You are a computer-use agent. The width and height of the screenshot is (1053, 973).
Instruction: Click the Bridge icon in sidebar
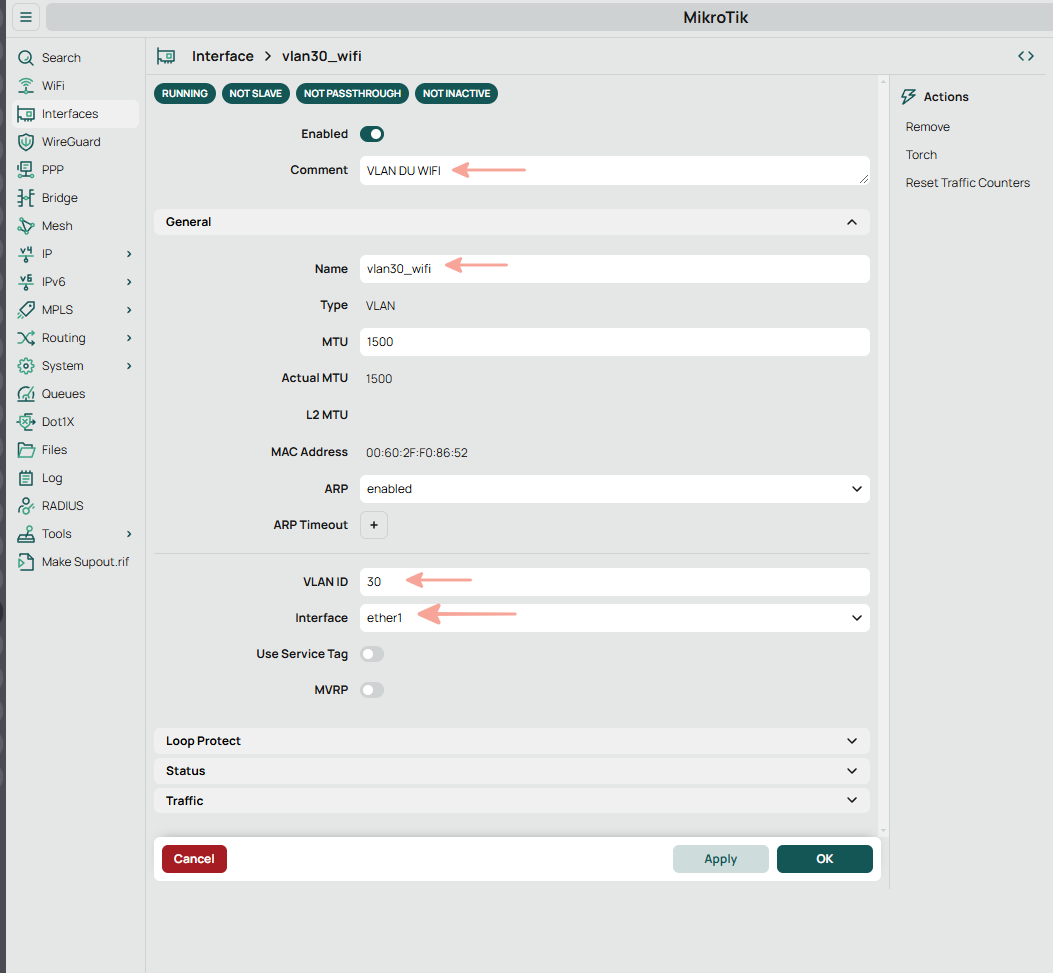click(x=26, y=198)
